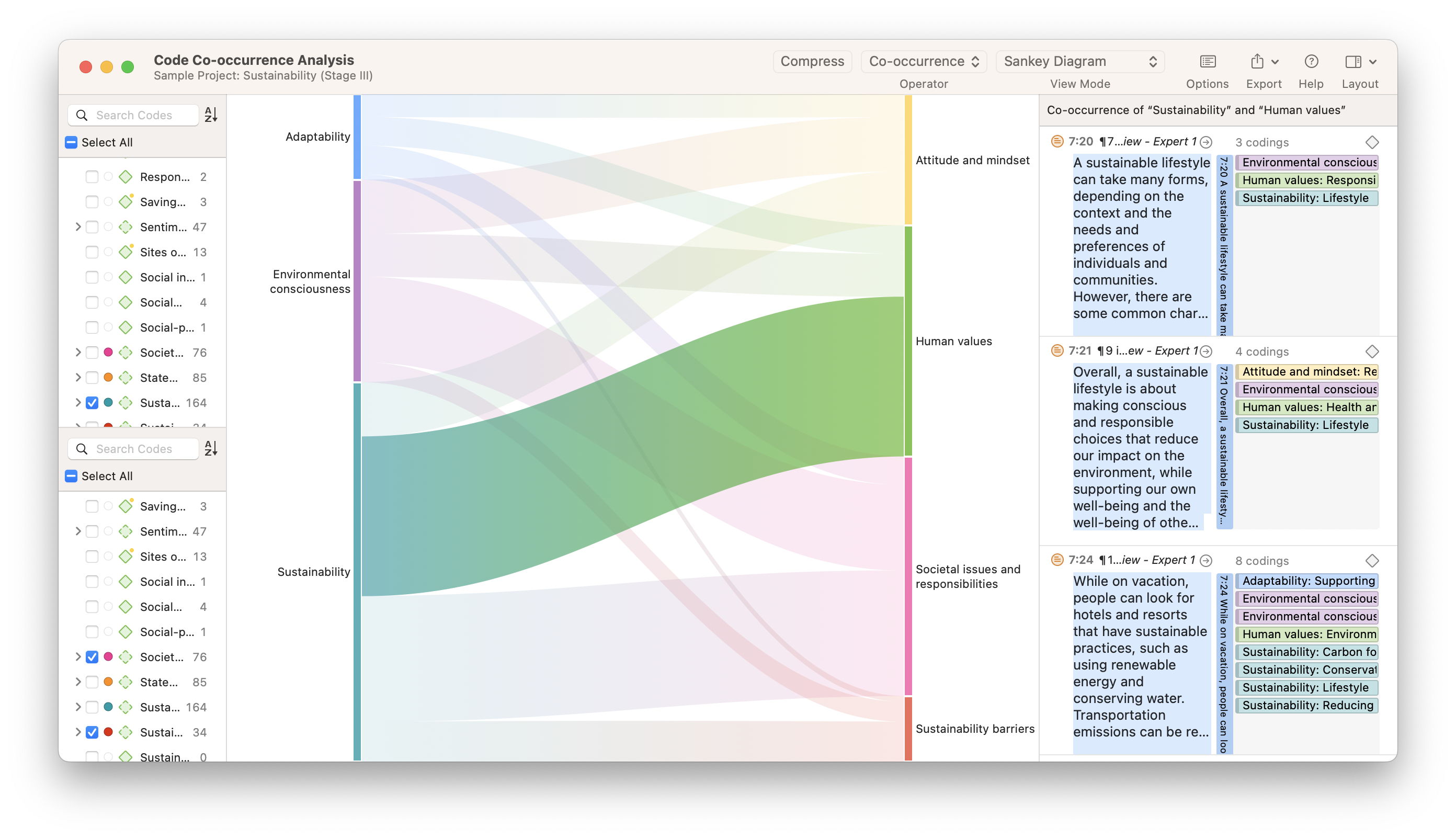Viewport: 1456px width, 839px height.
Task: Open Sankey Diagram view mode dropdown
Action: (1080, 62)
